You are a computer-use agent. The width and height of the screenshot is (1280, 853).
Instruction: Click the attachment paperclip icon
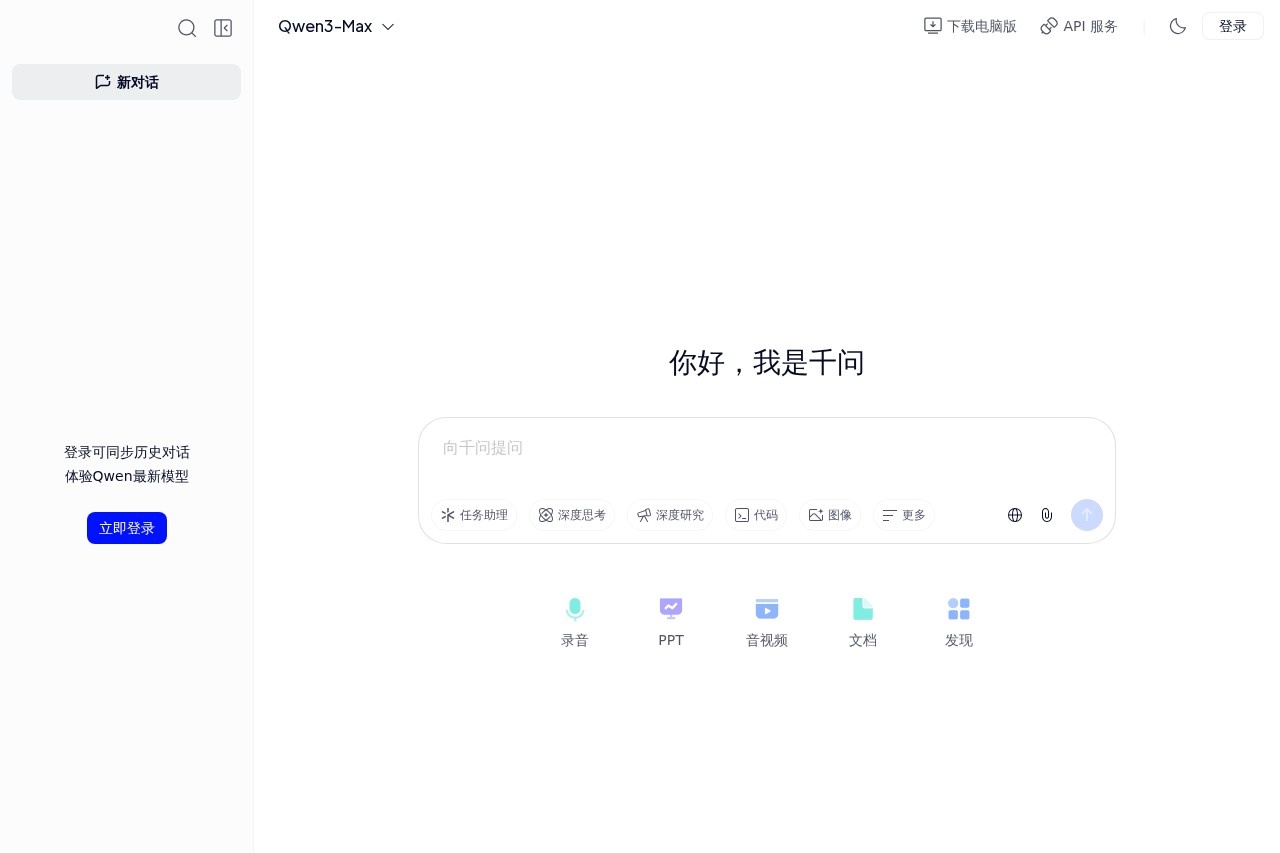coord(1047,515)
